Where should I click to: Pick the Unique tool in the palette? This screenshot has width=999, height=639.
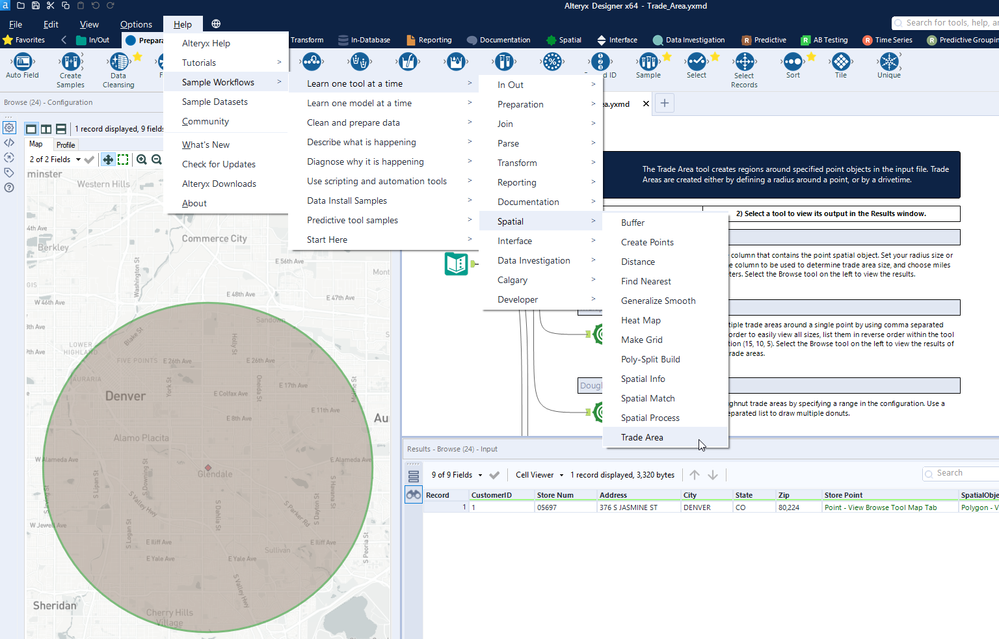pos(888,62)
